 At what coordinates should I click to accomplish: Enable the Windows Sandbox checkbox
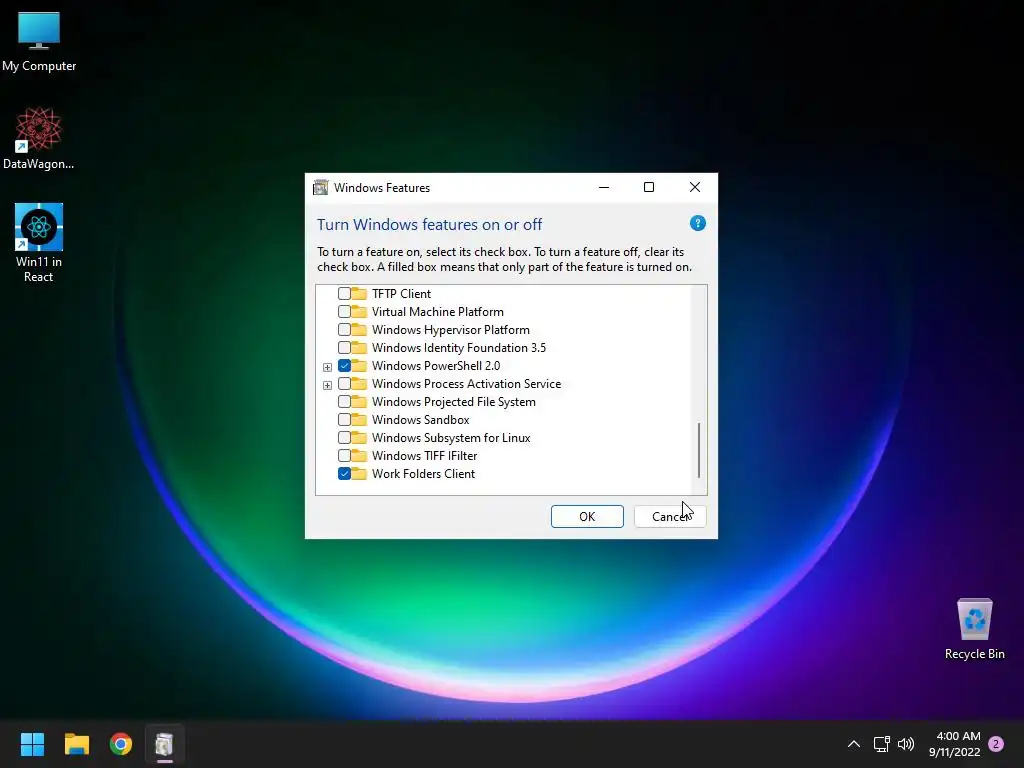[x=344, y=419]
